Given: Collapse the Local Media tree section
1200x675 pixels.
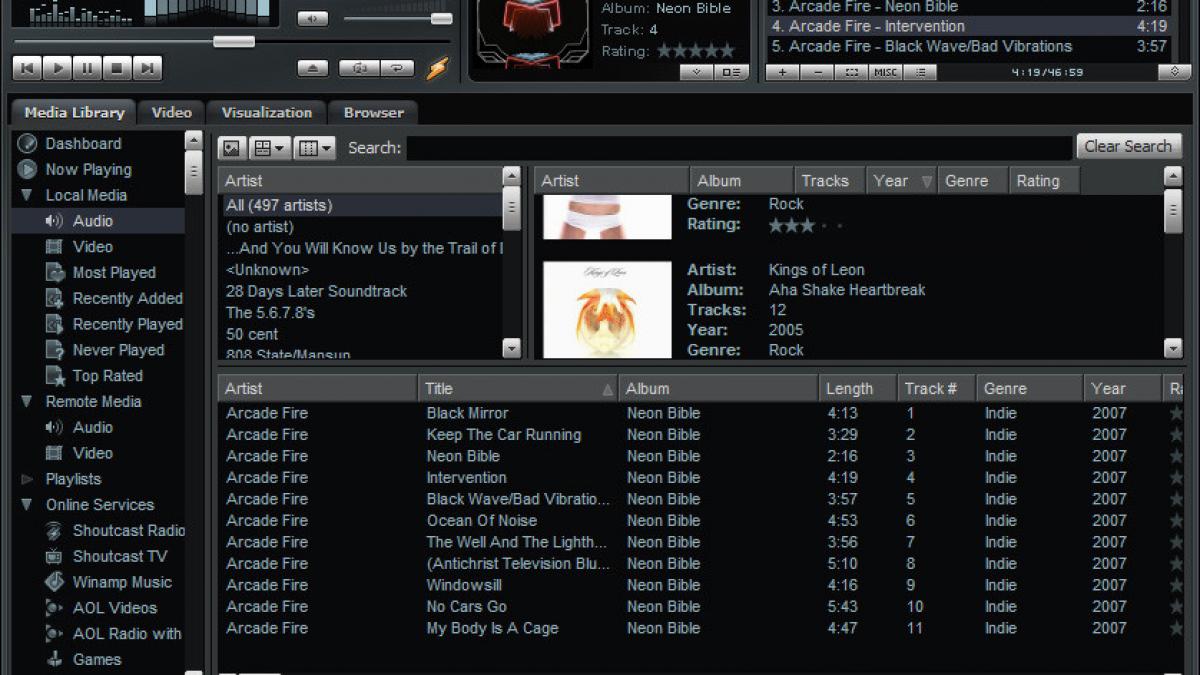Looking at the screenshot, I should pos(27,195).
